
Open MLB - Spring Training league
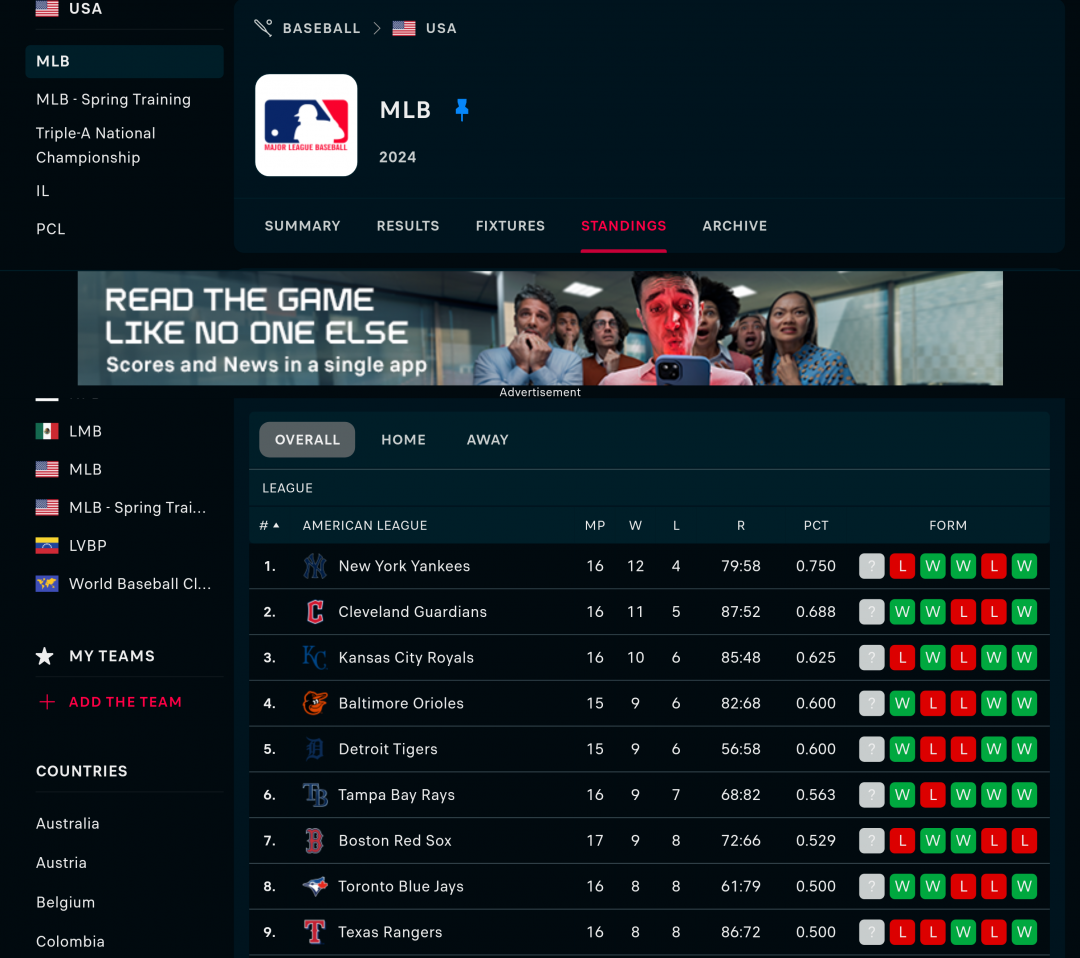pyautogui.click(x=114, y=99)
